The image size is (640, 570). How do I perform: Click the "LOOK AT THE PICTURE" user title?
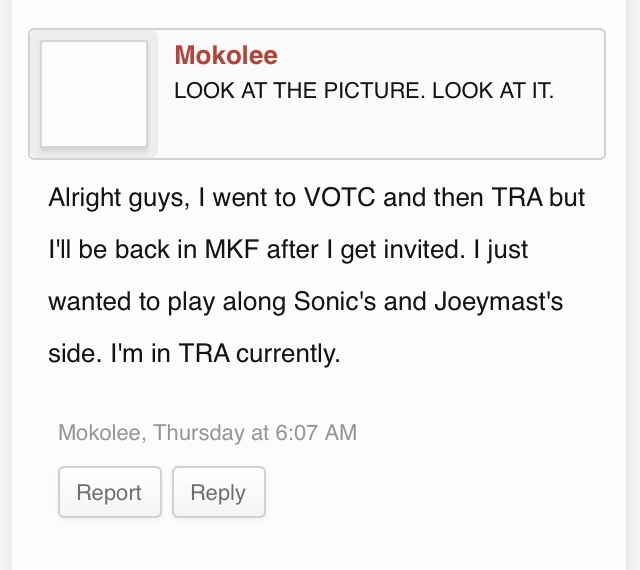tap(363, 91)
